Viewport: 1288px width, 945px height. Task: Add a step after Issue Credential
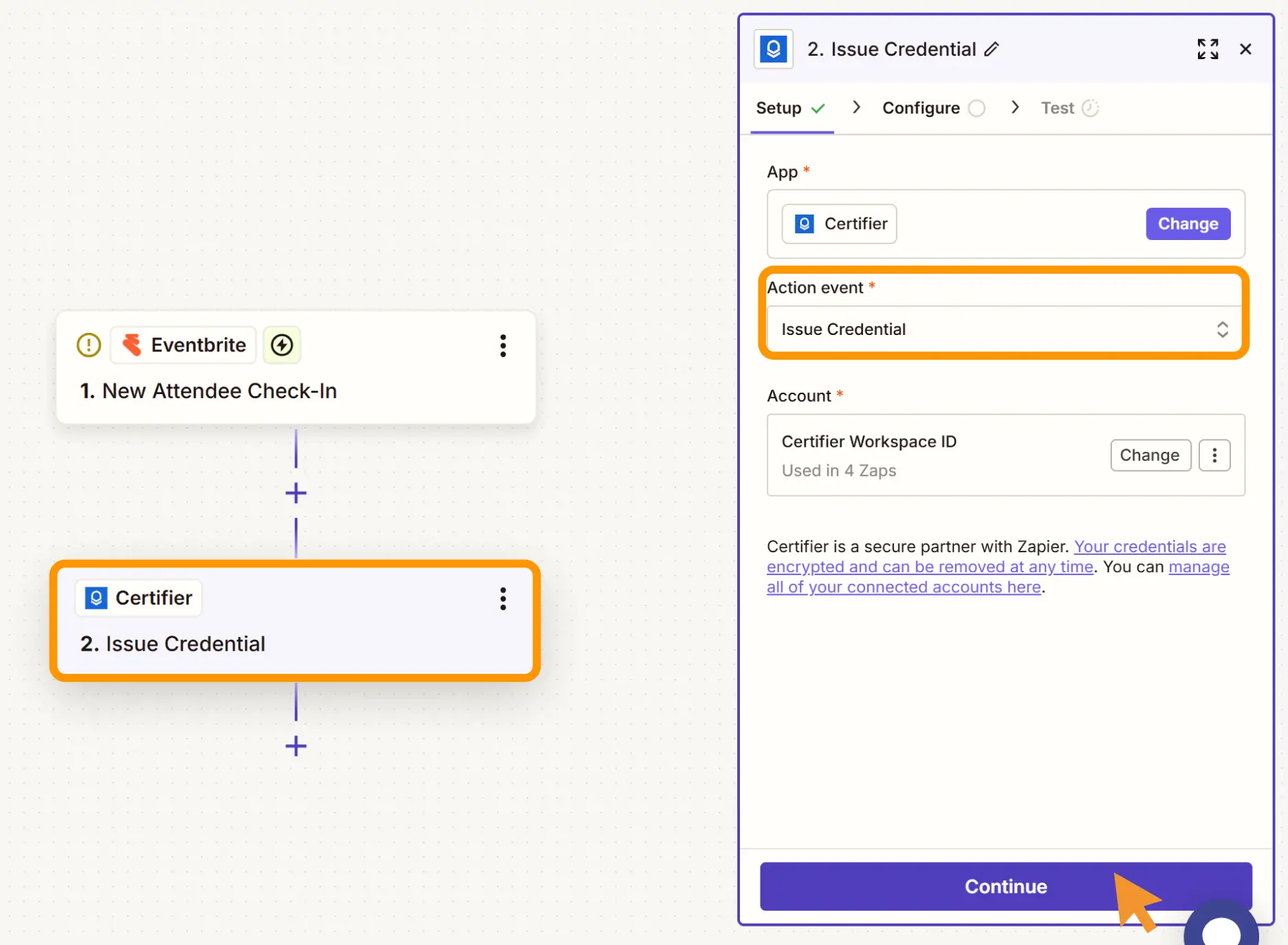click(296, 746)
